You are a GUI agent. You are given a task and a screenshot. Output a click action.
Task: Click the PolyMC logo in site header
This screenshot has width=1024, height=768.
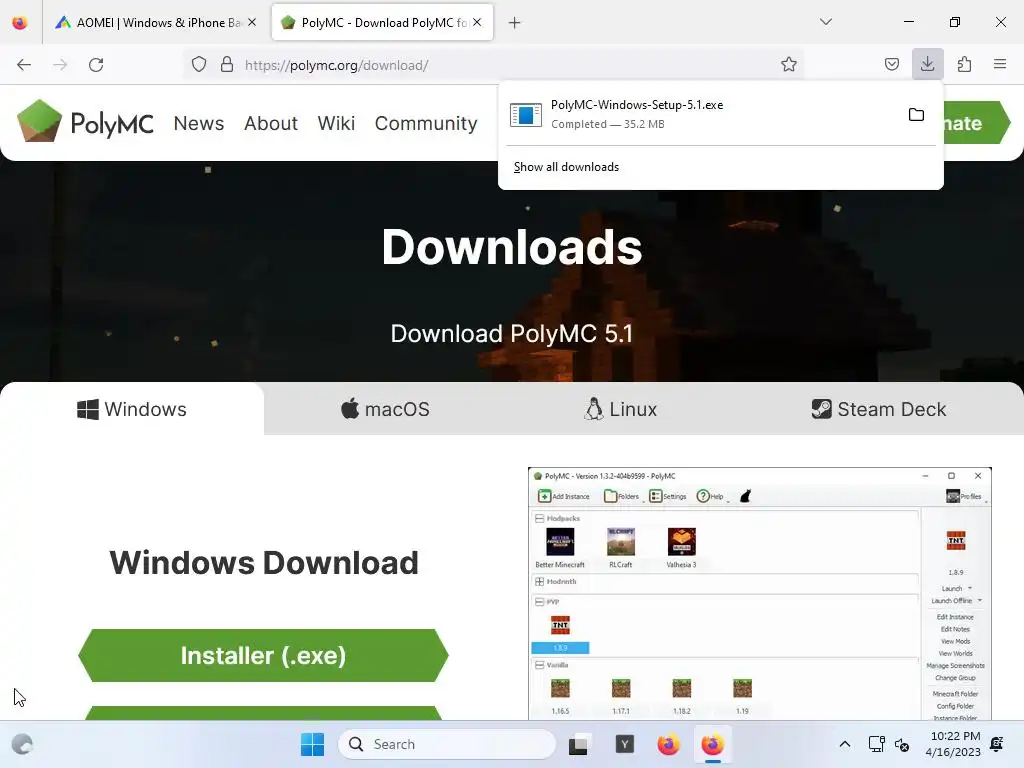tap(85, 122)
